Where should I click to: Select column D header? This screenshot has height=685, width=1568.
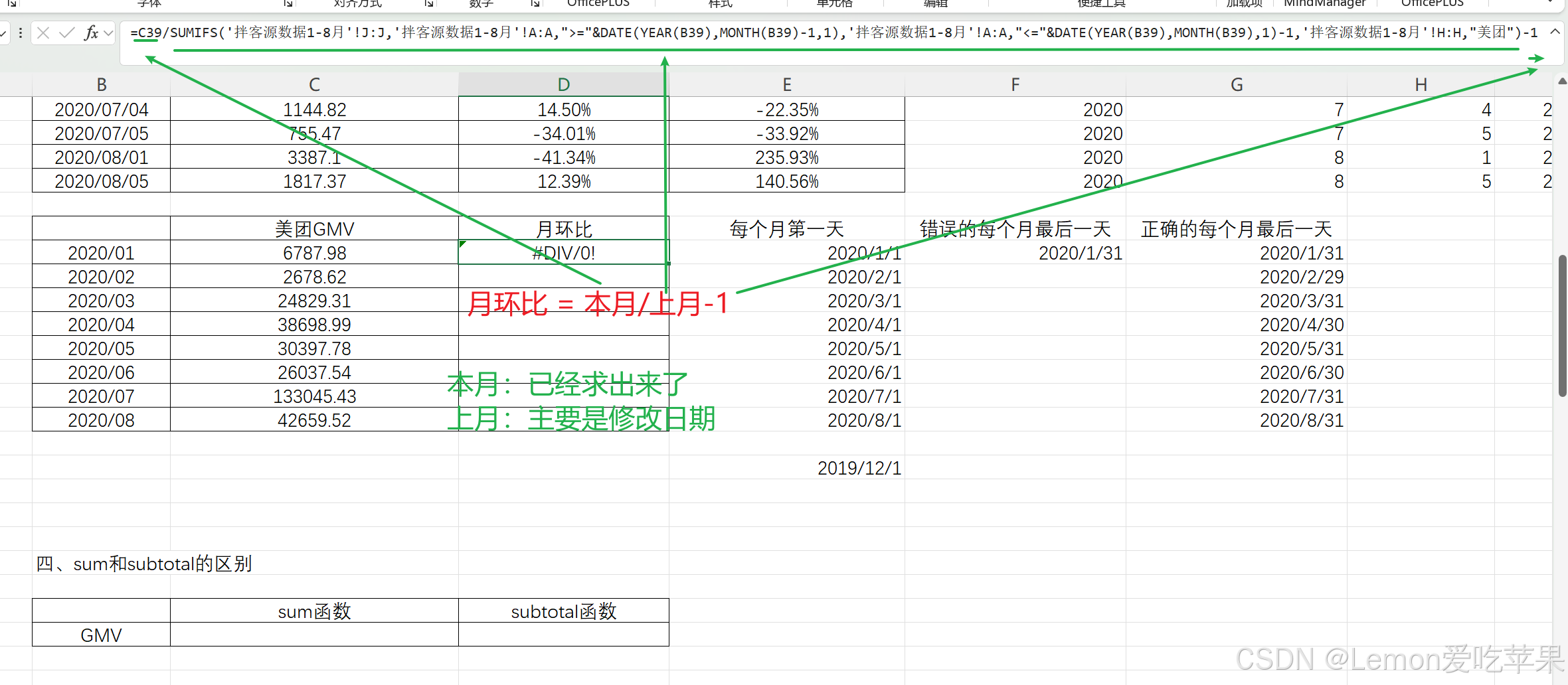(563, 84)
